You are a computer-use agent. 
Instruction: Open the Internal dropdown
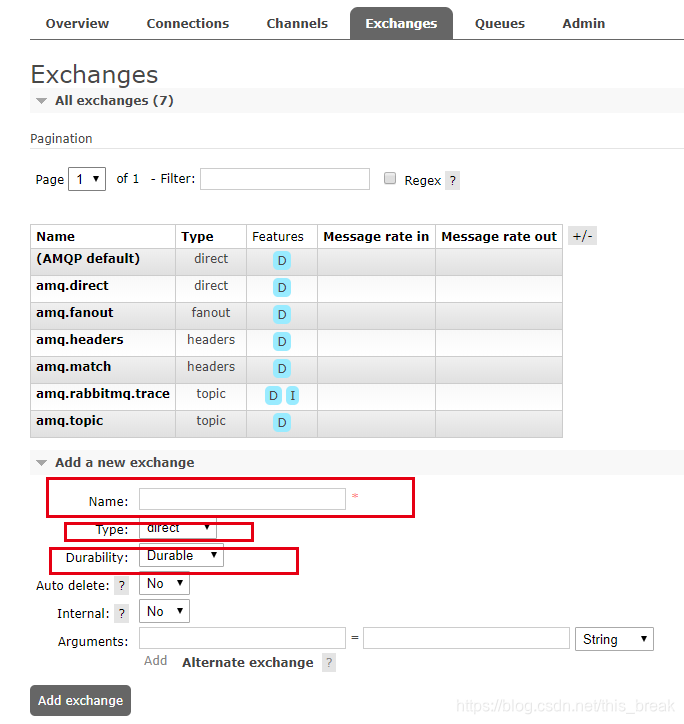point(164,611)
